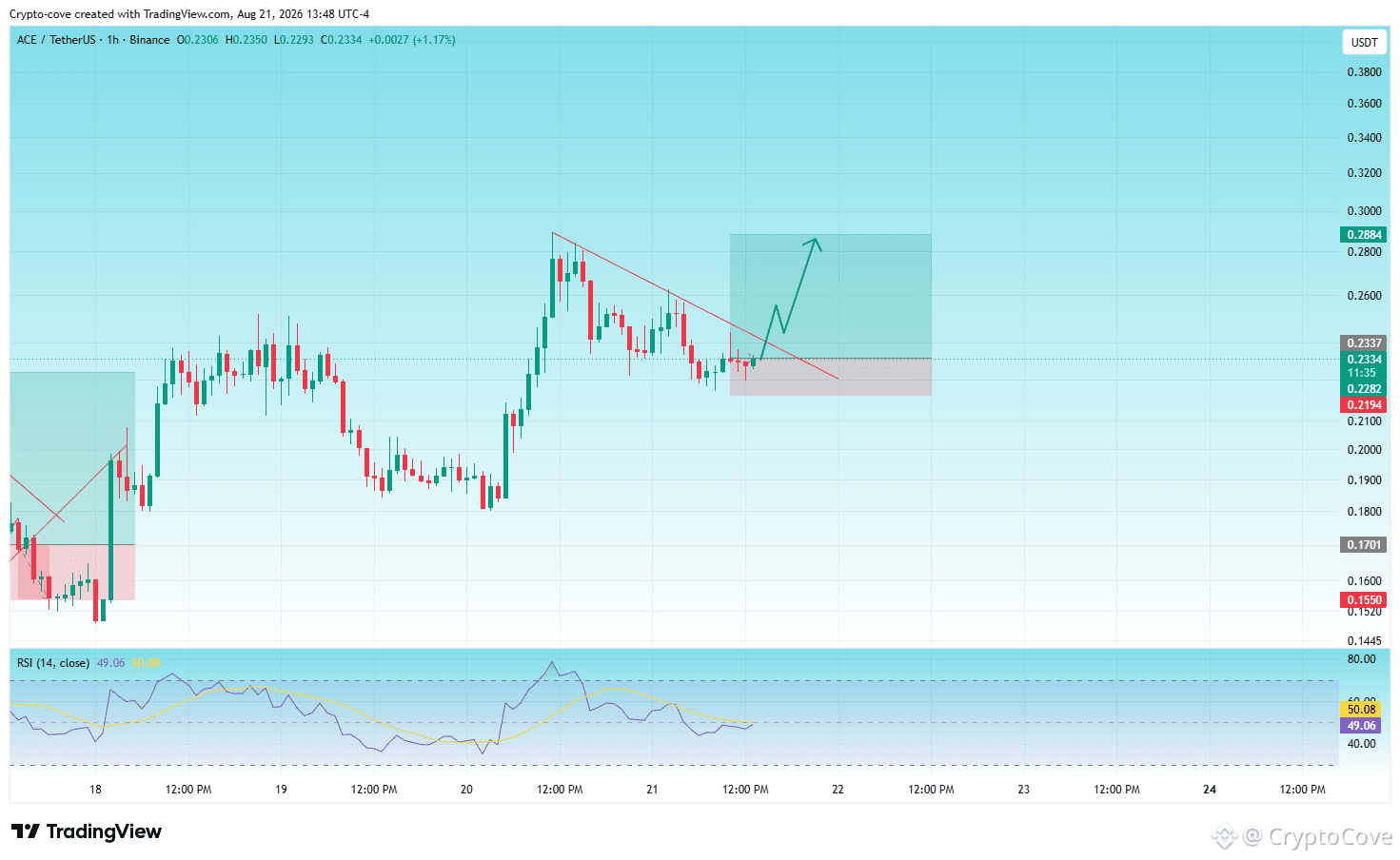Screen dimensions: 1400x860
Task: Click the 0.2282 green price label
Action: tap(1364, 389)
